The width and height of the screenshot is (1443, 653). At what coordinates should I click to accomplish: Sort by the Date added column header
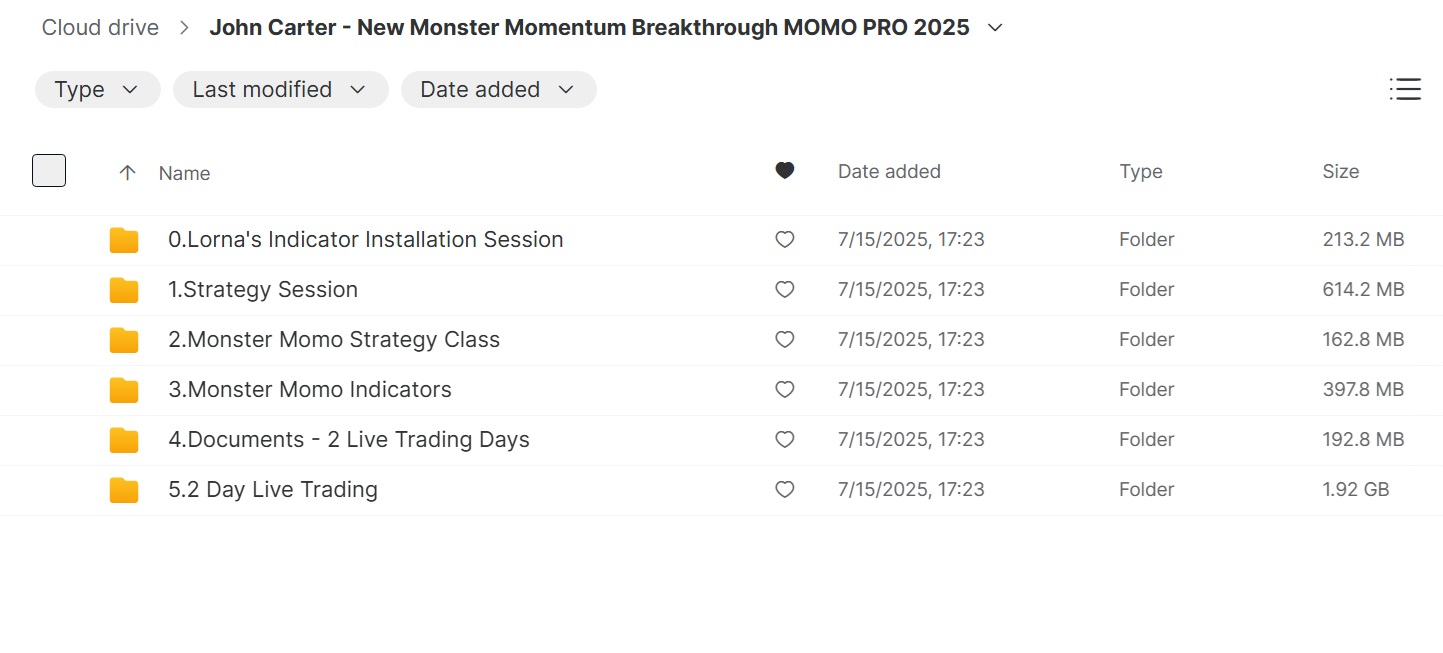[889, 172]
